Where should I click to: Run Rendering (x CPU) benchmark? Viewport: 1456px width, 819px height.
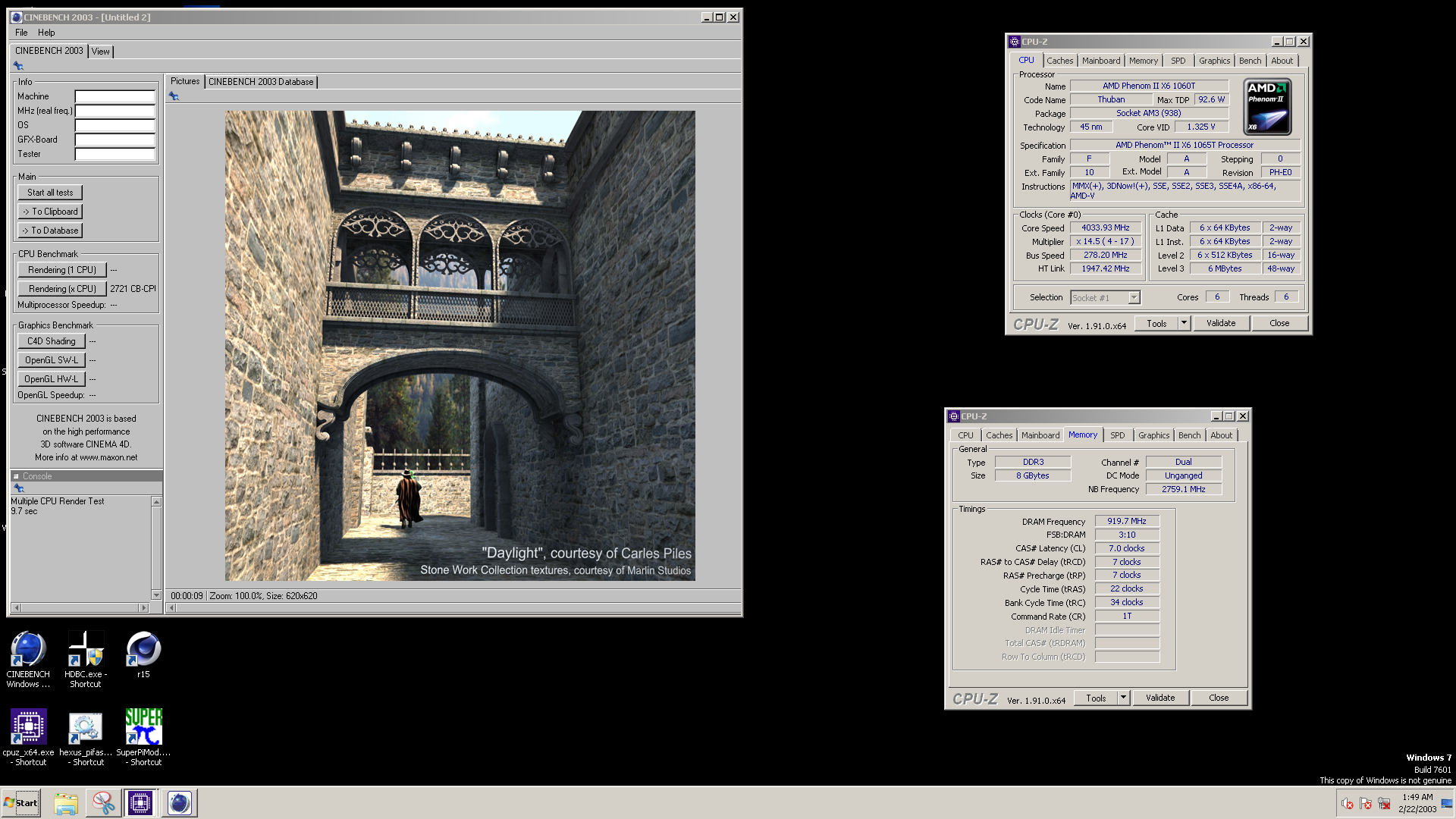pos(62,289)
